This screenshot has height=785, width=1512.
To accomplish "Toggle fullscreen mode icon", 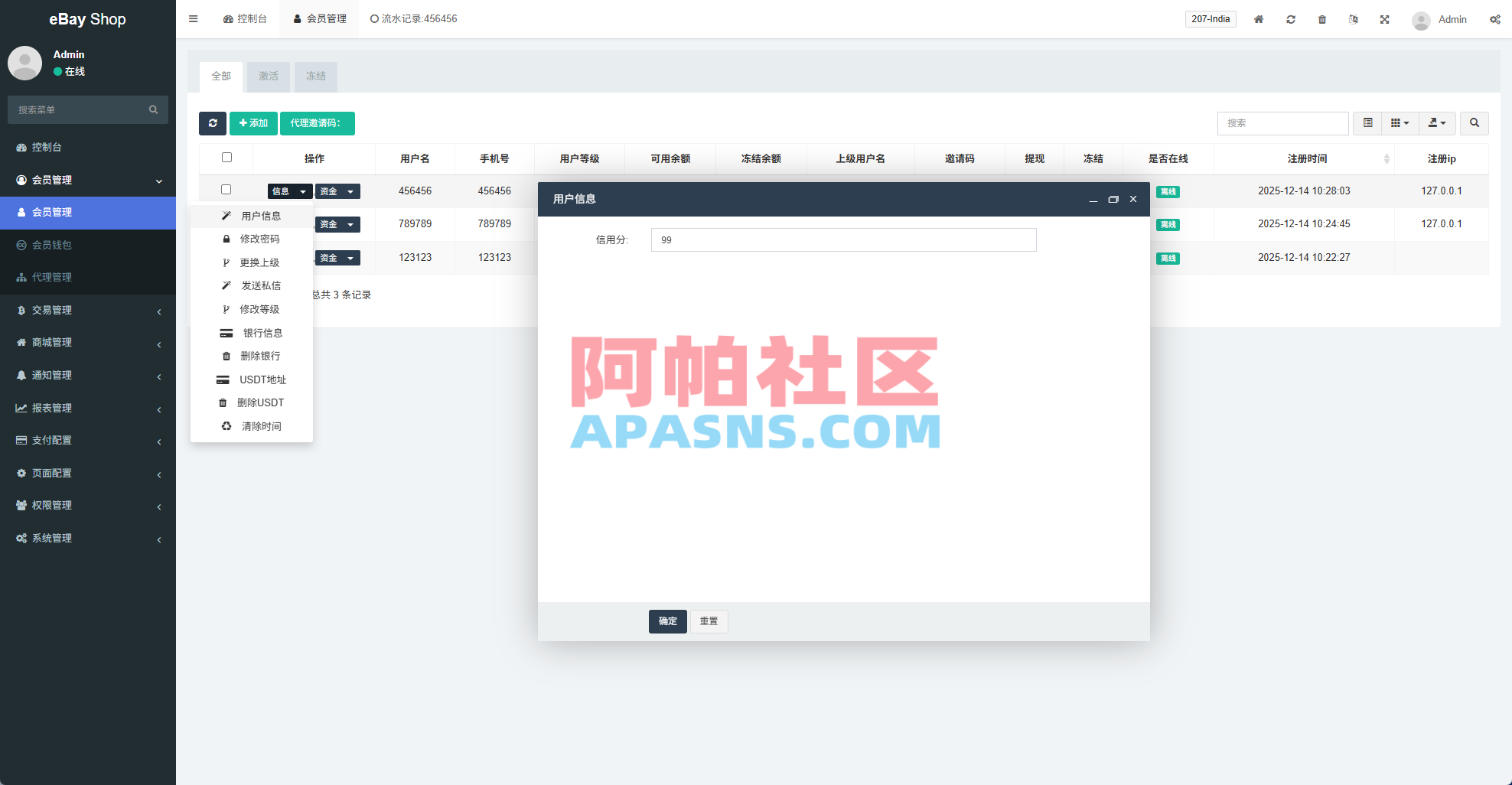I will click(1385, 19).
